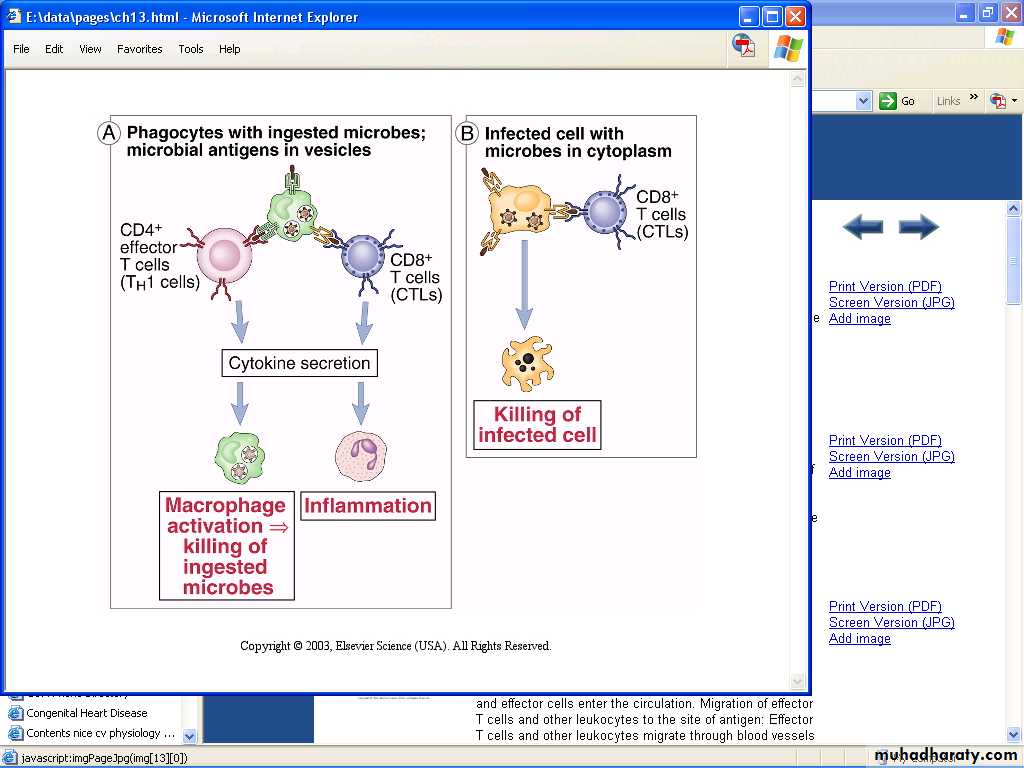Click the middle Add image link
1024x768 pixels.
tap(859, 472)
